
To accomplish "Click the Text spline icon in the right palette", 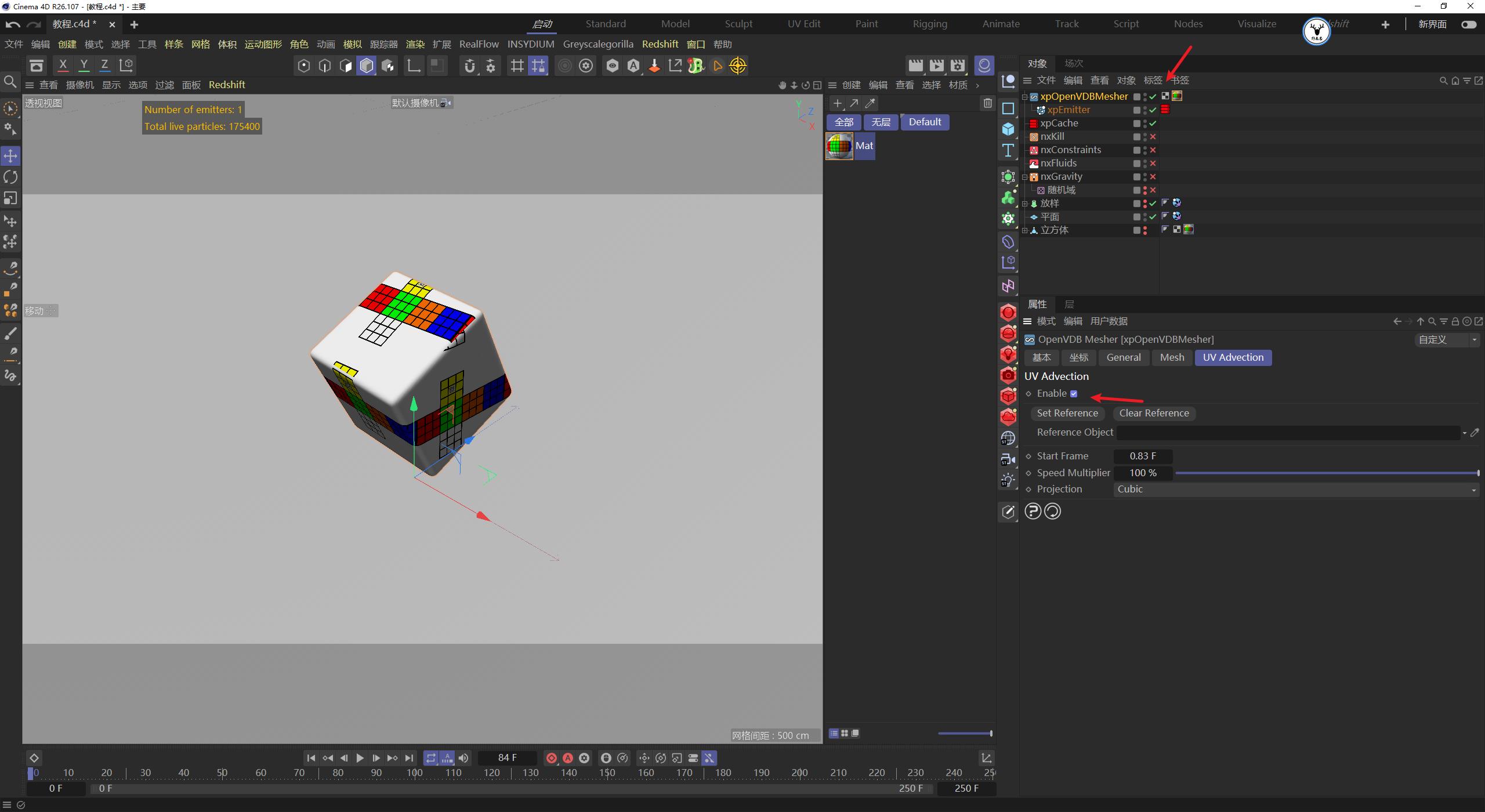I will tap(1008, 150).
